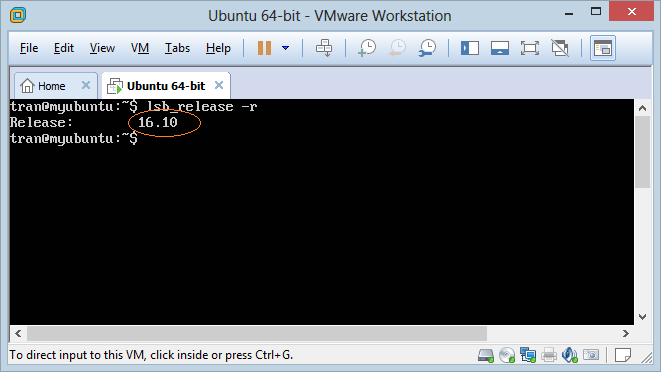Enter full screen mode
Viewport: 661px width, 372px height.
click(530, 48)
